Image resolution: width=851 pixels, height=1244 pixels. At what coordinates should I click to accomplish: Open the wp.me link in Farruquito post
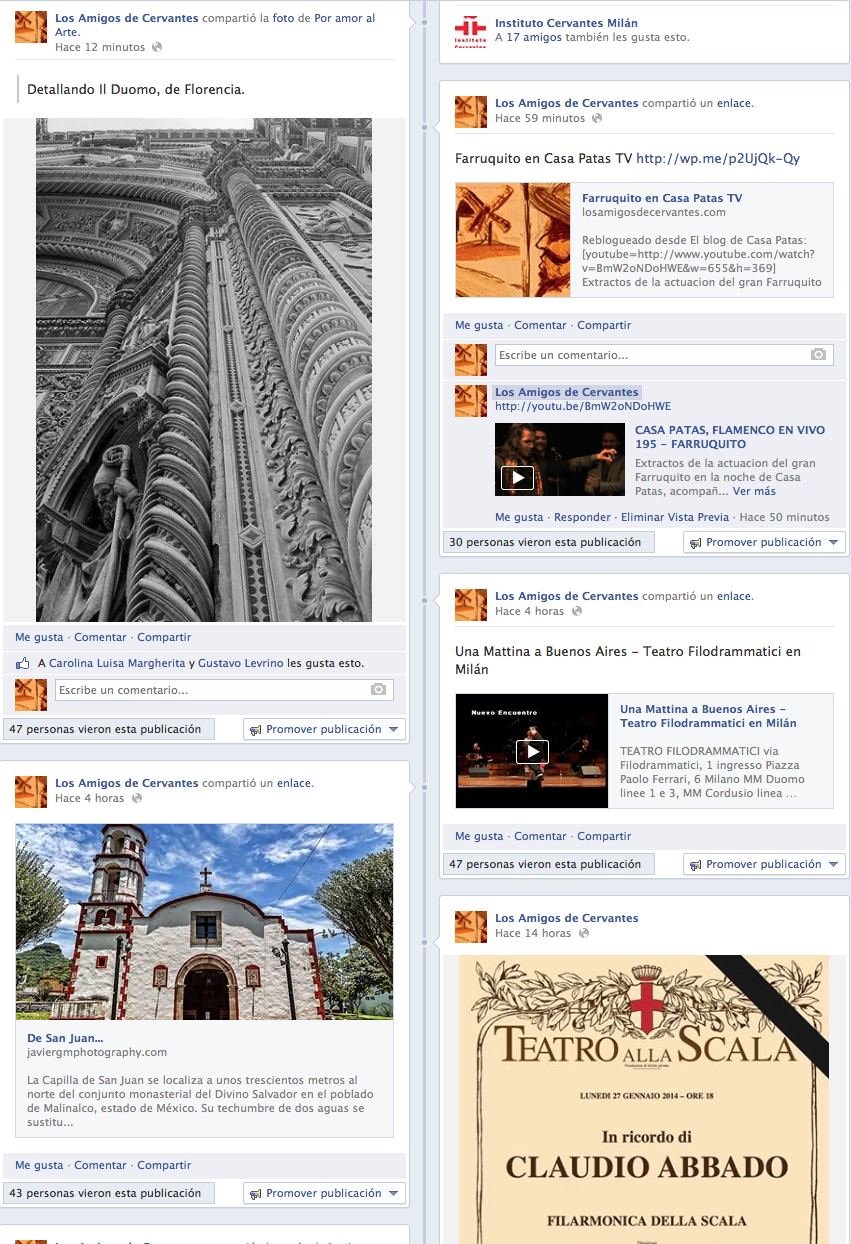[x=717, y=158]
